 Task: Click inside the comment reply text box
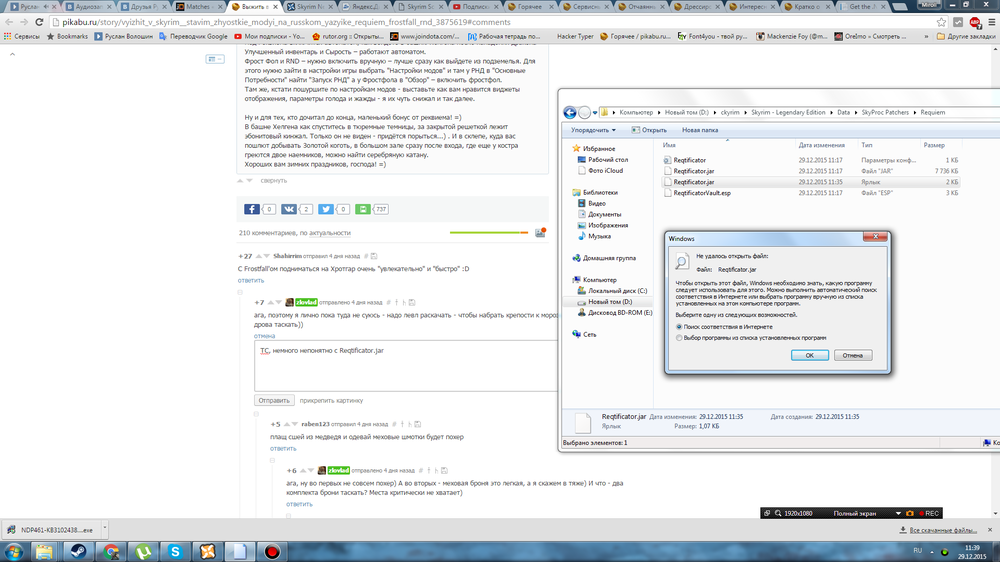pos(400,368)
